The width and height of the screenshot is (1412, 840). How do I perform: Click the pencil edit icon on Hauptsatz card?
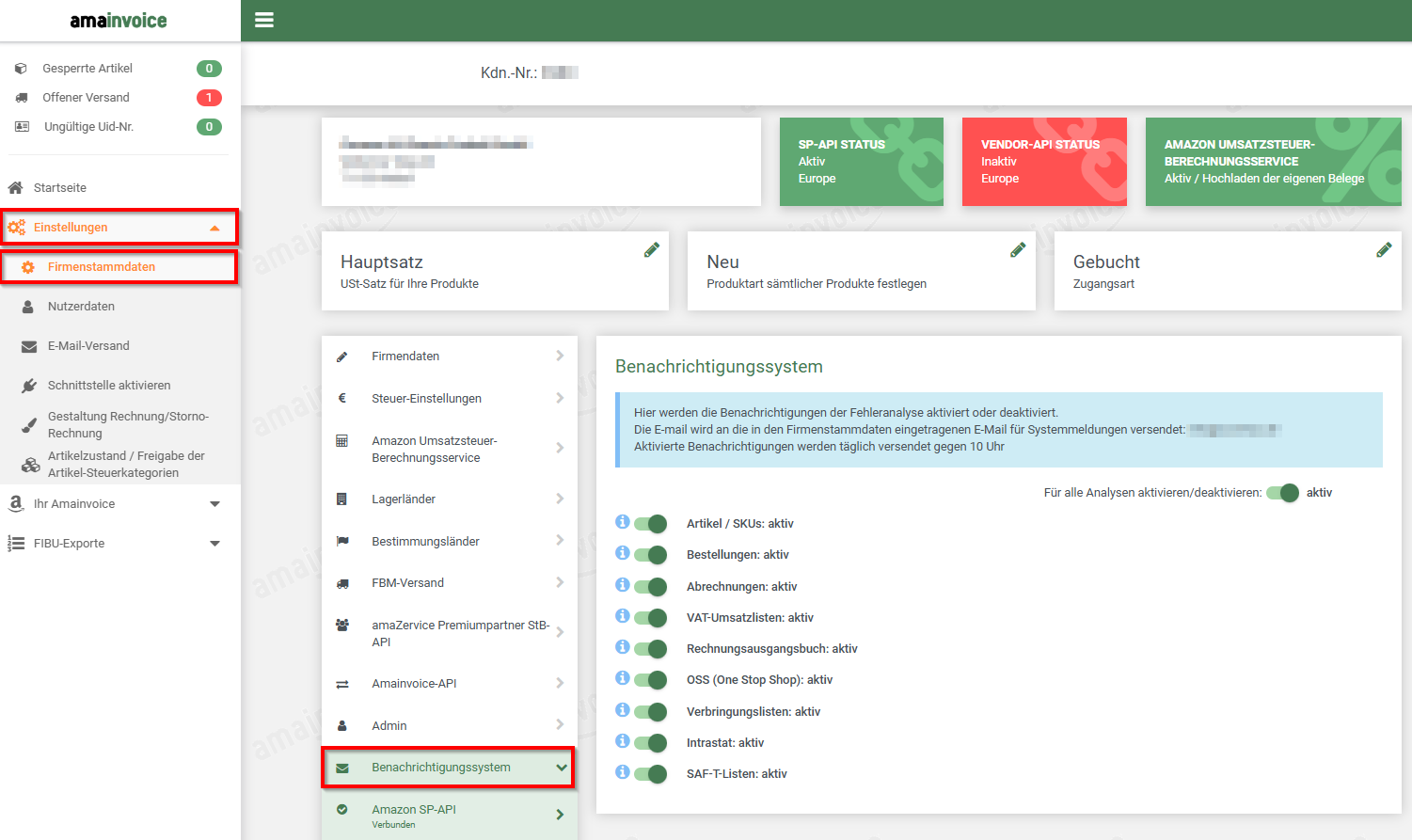(x=651, y=250)
